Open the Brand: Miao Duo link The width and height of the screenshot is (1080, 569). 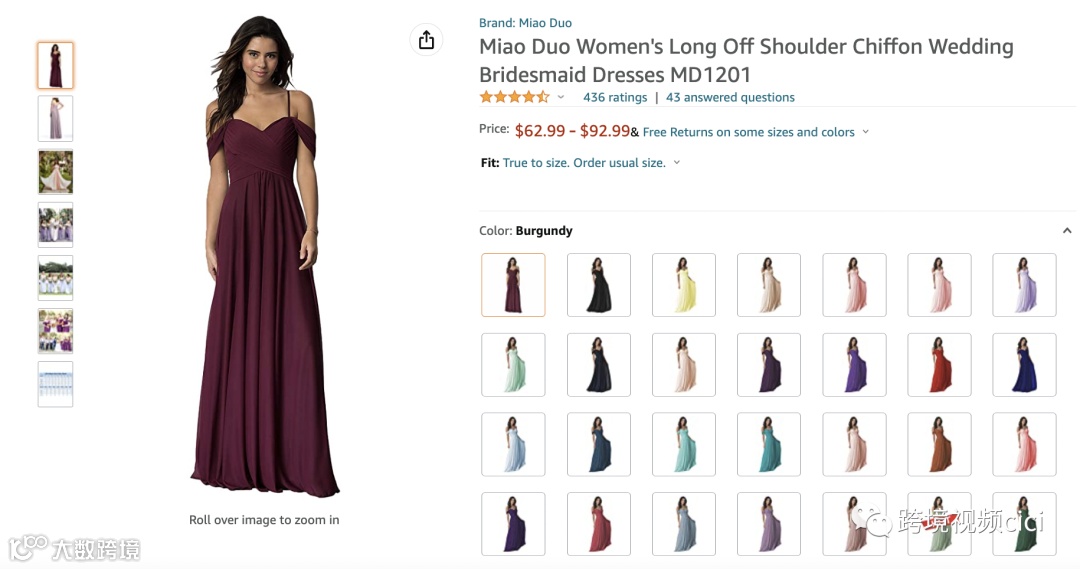pyautogui.click(x=525, y=23)
